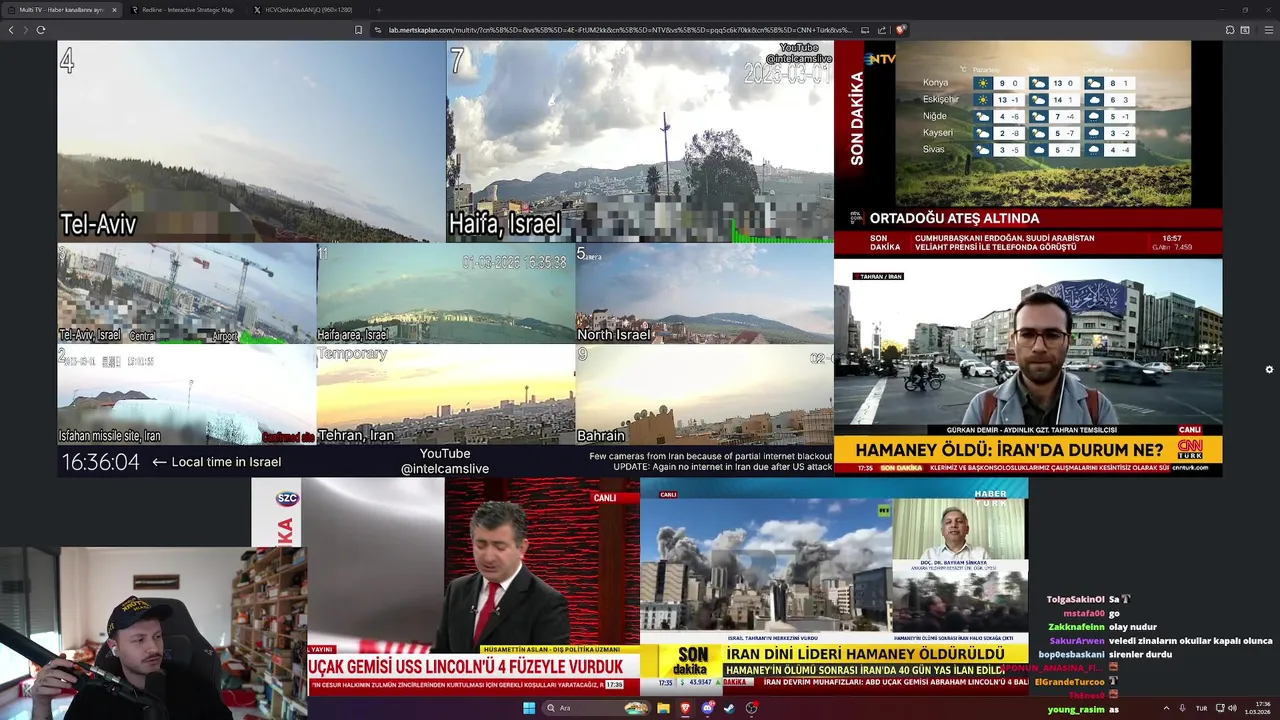Switch to the Multi TV tab
1280x720 pixels.
tap(62, 10)
